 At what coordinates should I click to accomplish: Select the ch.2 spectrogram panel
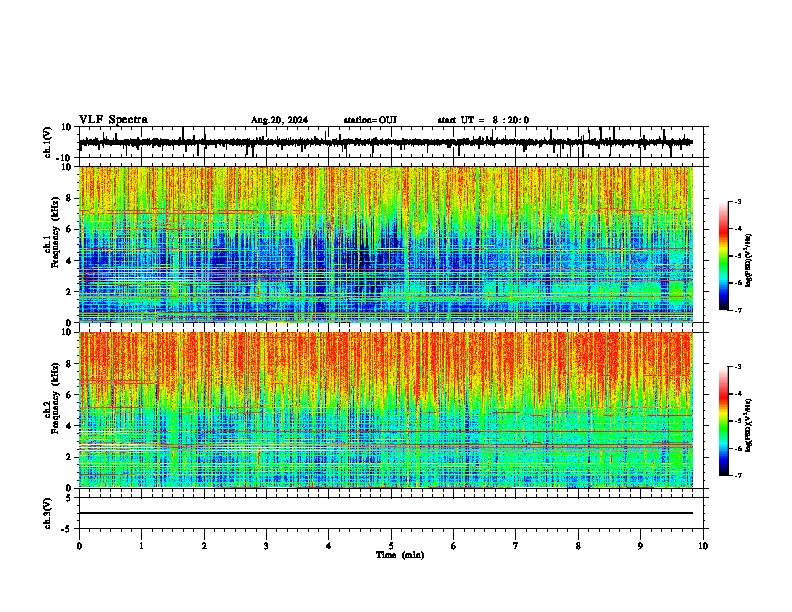pyautogui.click(x=386, y=410)
